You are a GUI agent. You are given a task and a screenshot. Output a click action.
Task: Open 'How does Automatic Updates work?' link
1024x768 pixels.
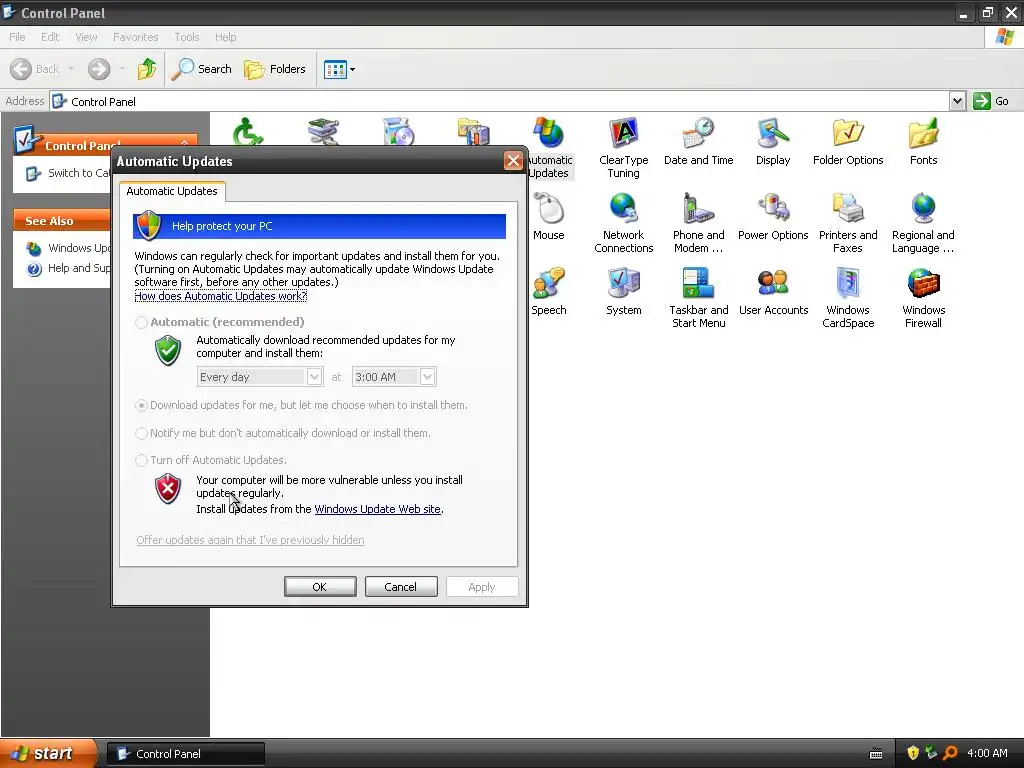point(220,296)
